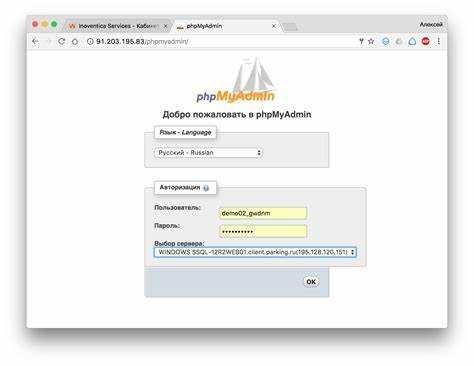Viewport: 474px width, 366px height.
Task: Click the saved password key icon
Action: click(361, 41)
